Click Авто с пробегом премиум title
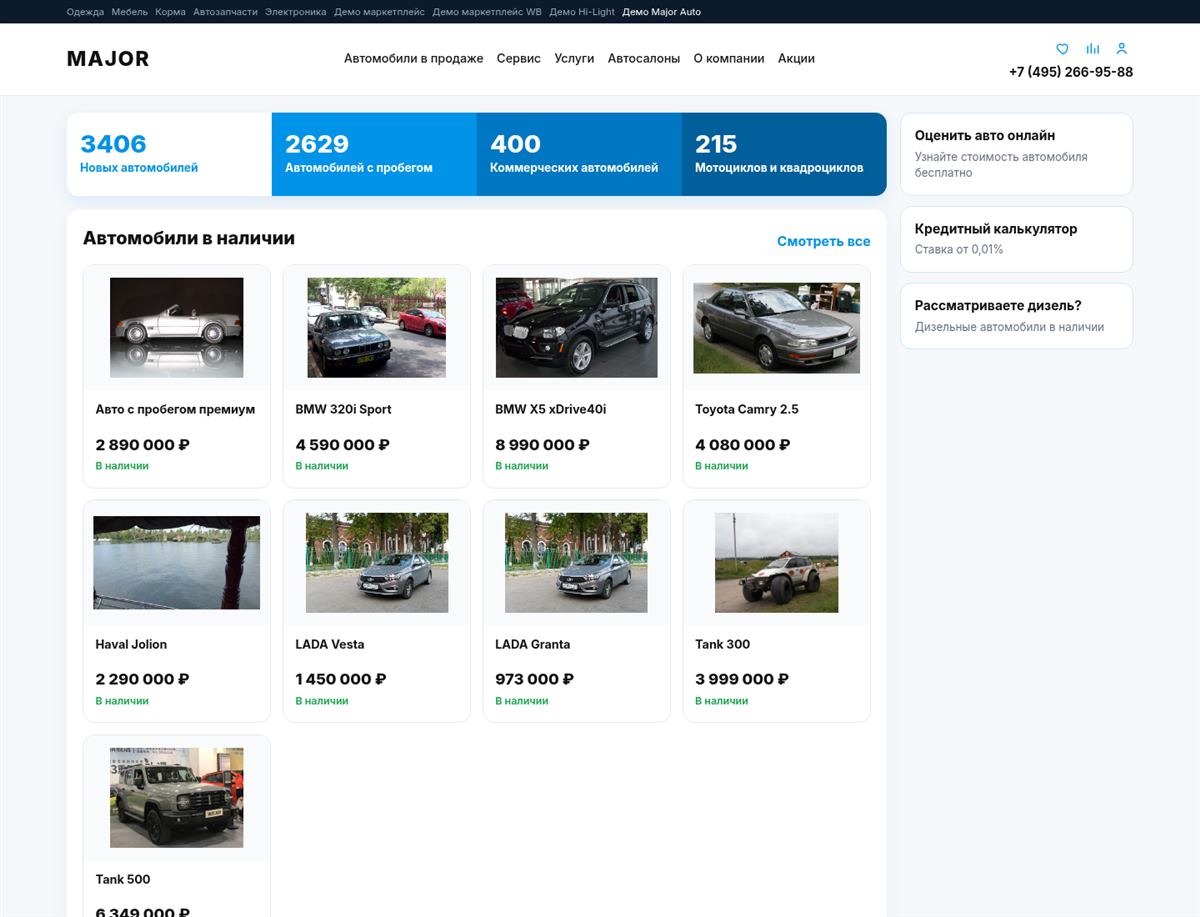 [175, 409]
